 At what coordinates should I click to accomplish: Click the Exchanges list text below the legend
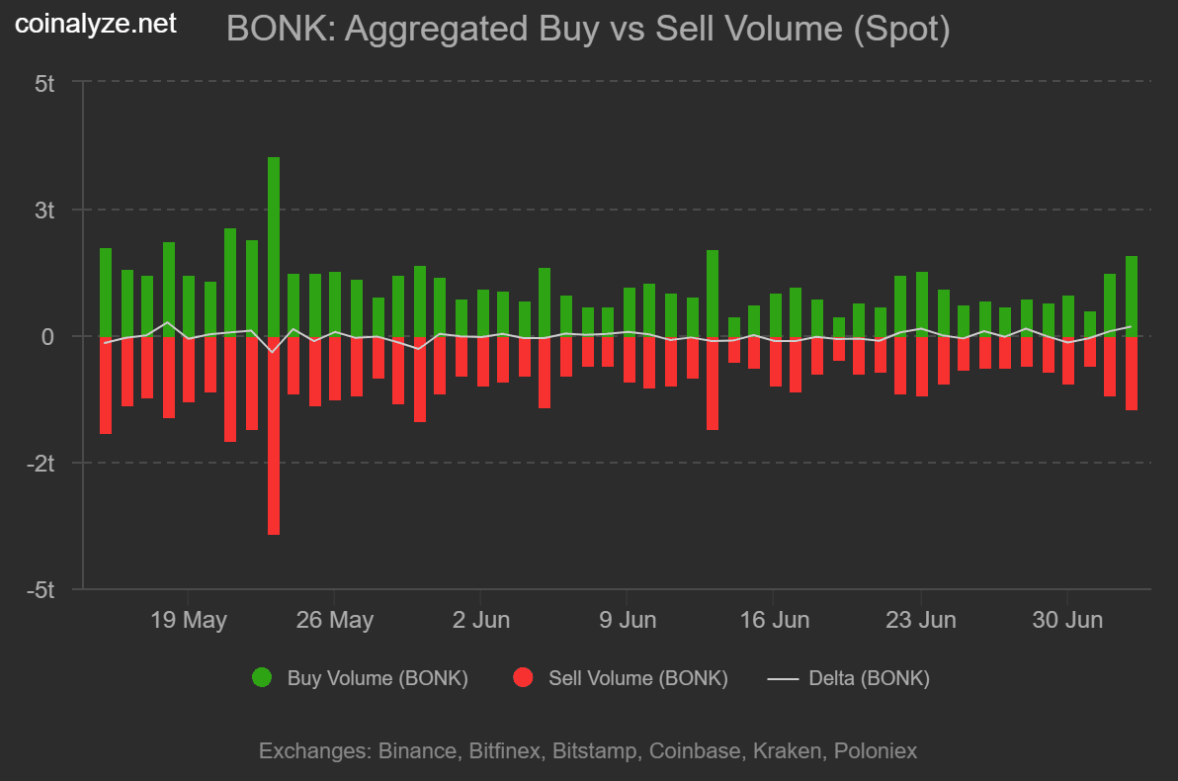pyautogui.click(x=588, y=751)
